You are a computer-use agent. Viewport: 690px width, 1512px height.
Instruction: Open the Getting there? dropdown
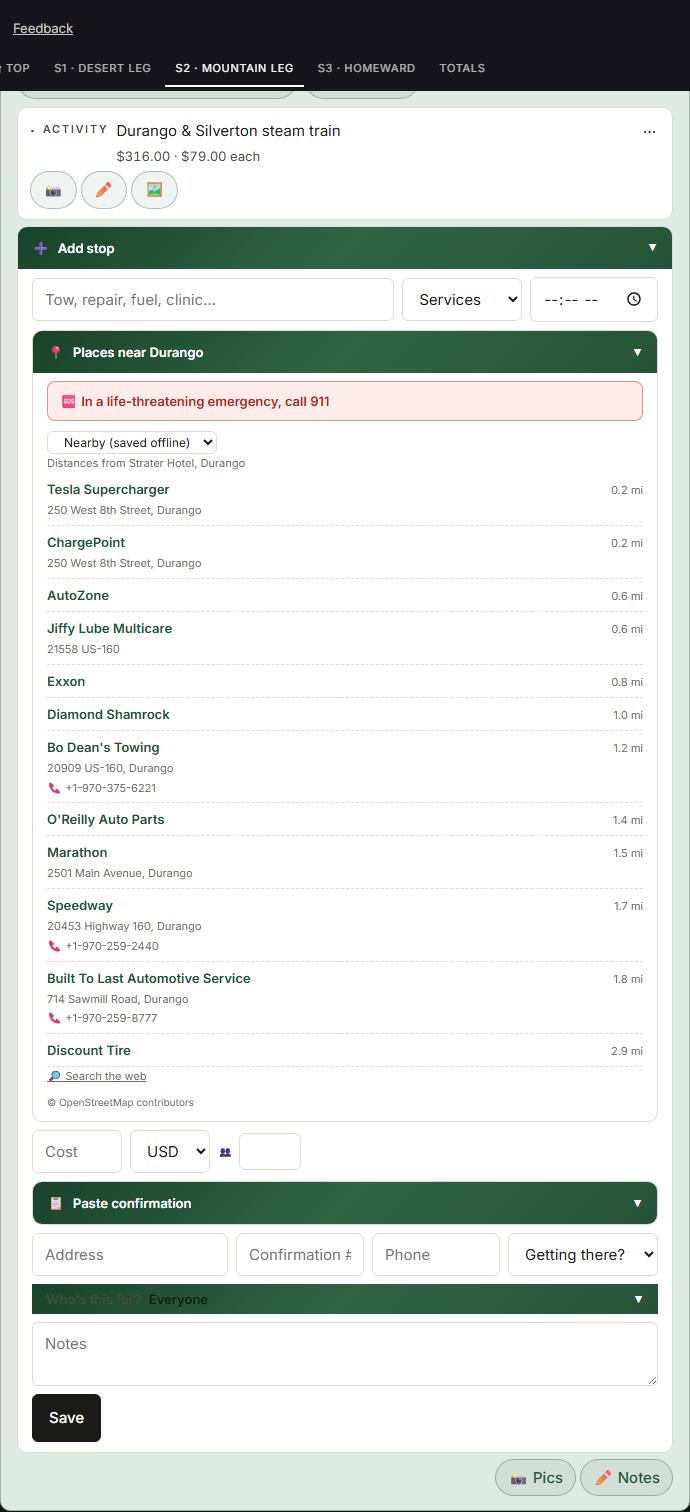[x=583, y=1254]
